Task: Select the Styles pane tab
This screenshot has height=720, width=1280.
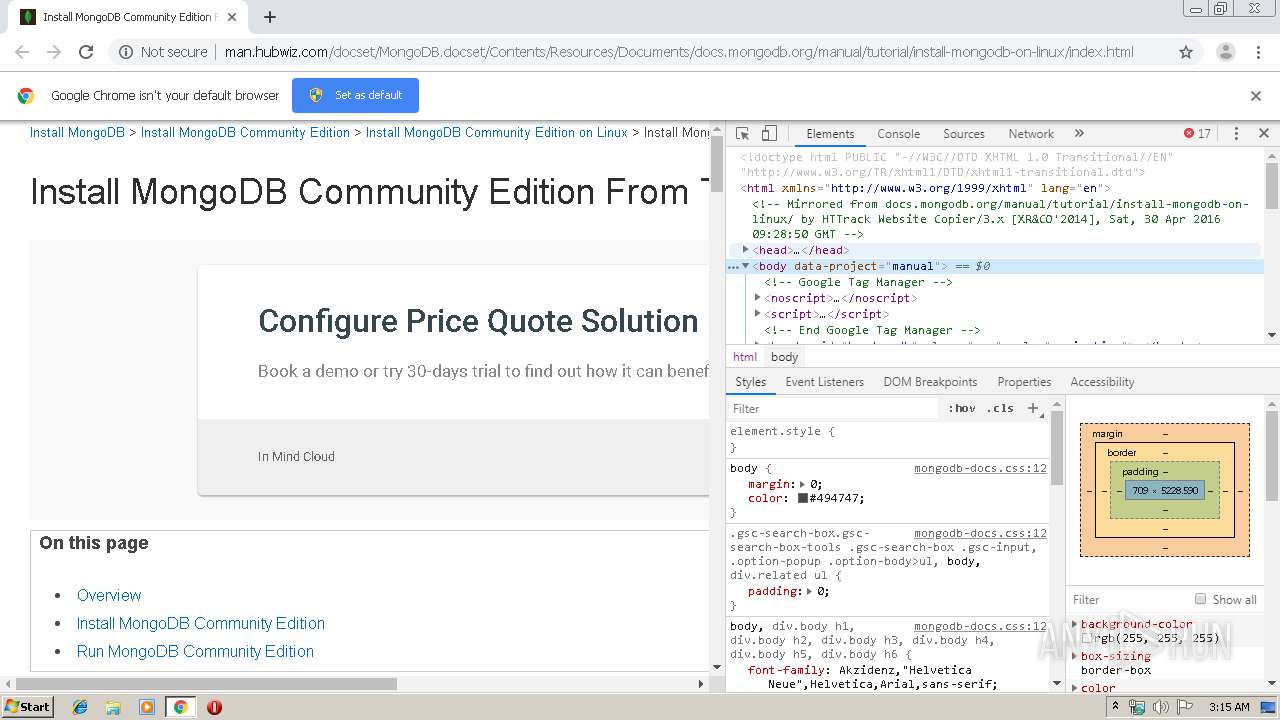Action: point(750,382)
